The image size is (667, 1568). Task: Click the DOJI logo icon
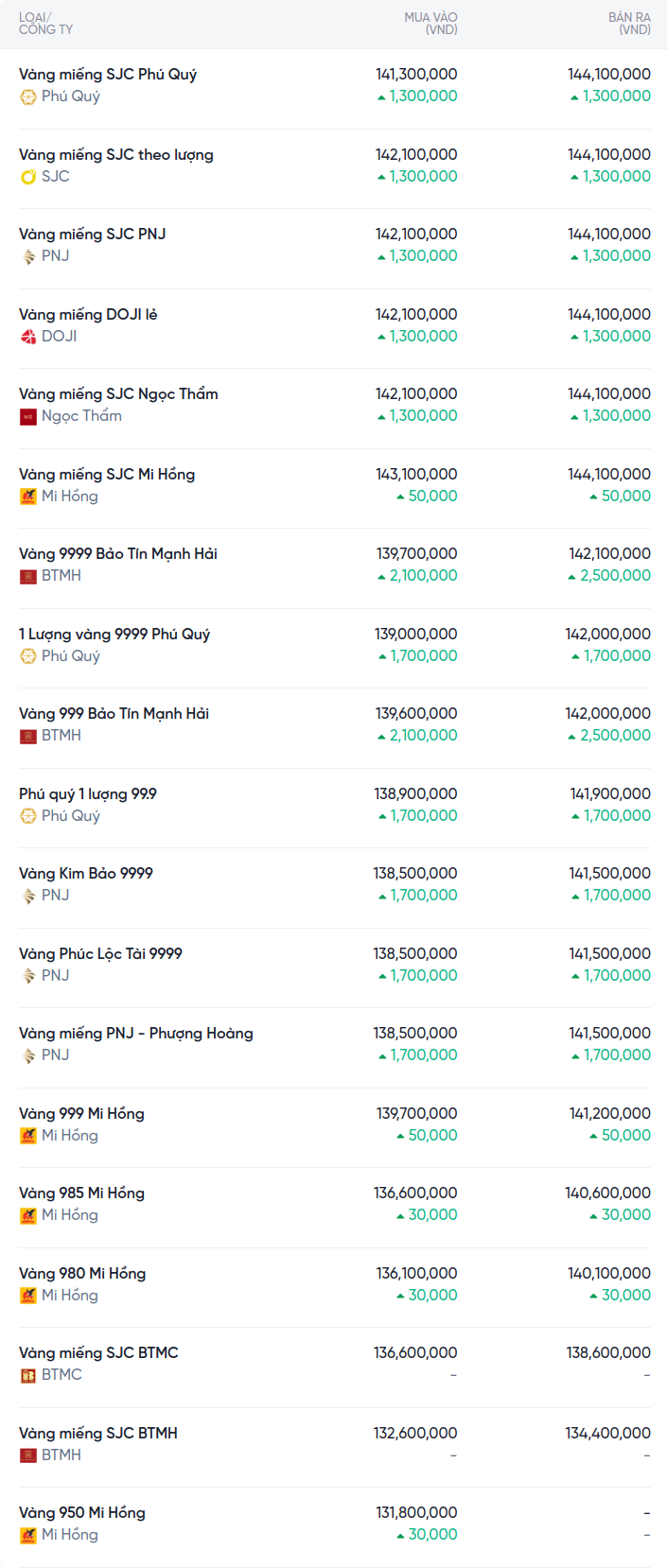tap(28, 337)
